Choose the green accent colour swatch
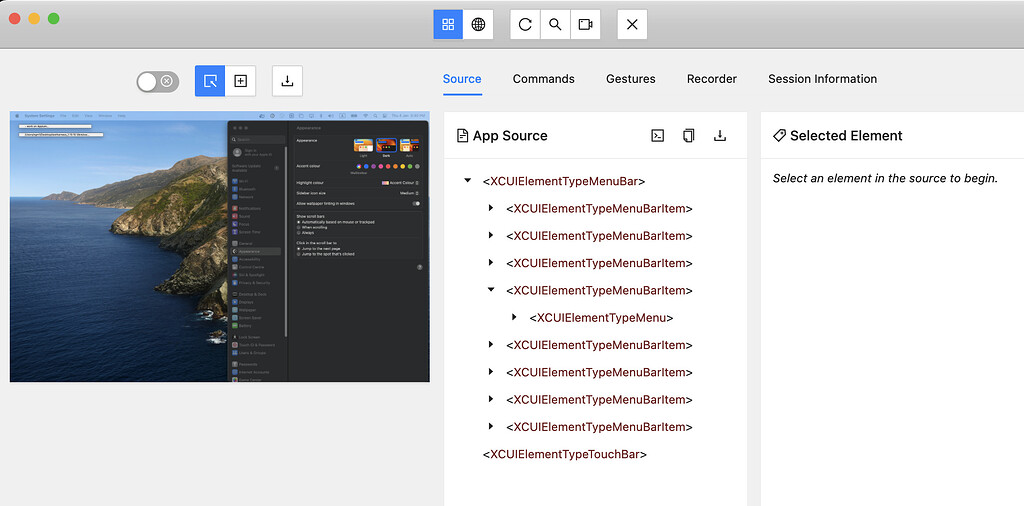Viewport: 1024px width, 506px height. pyautogui.click(x=409, y=167)
